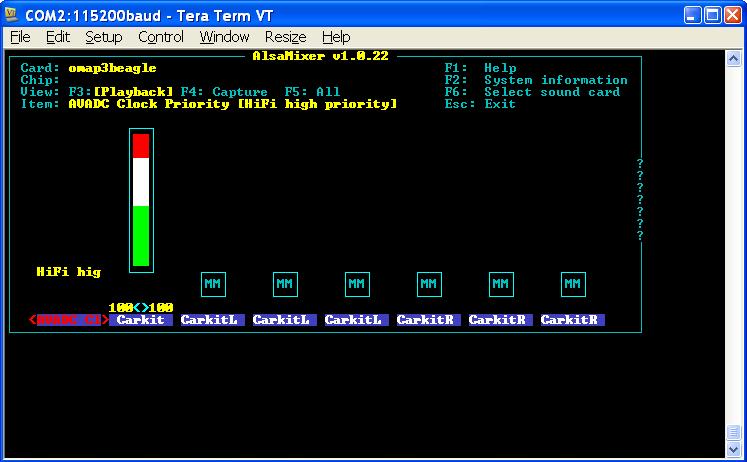Open the Setup menu
This screenshot has height=462, width=747.
(x=104, y=37)
